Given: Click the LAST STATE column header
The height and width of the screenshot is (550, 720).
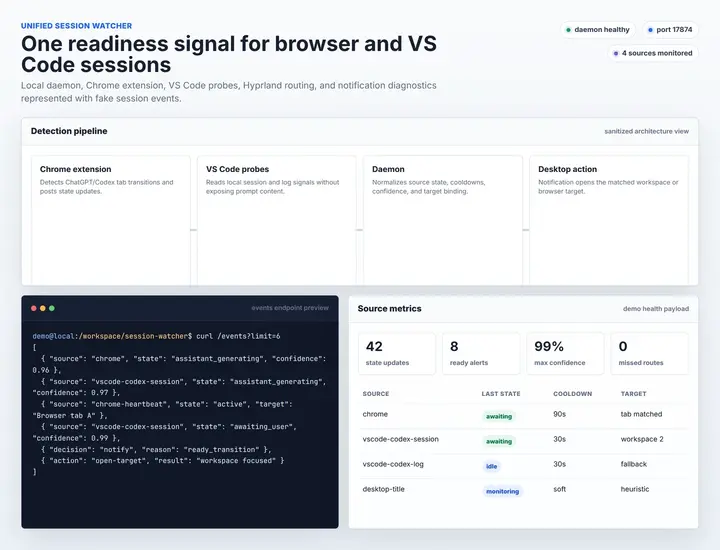Looking at the screenshot, I should (x=501, y=394).
